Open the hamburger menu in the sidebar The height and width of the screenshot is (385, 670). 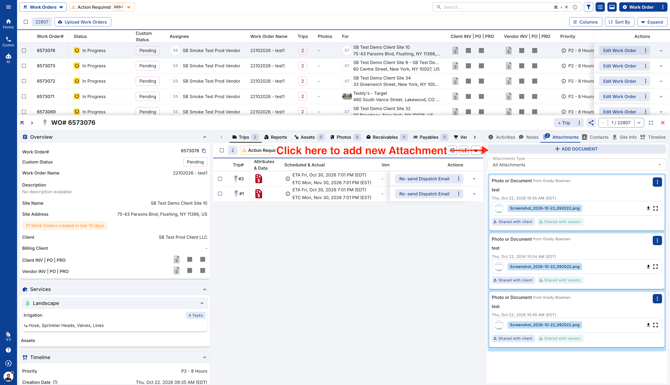coord(8,7)
